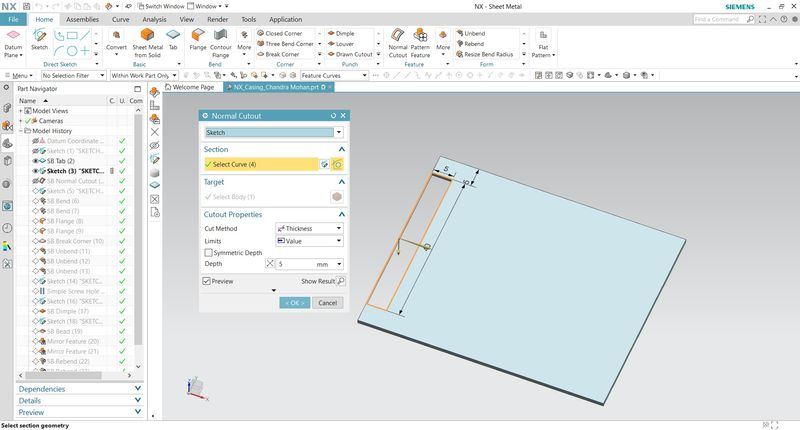Click the Sketch Section icon in dialog
The width and height of the screenshot is (800, 430).
click(324, 164)
